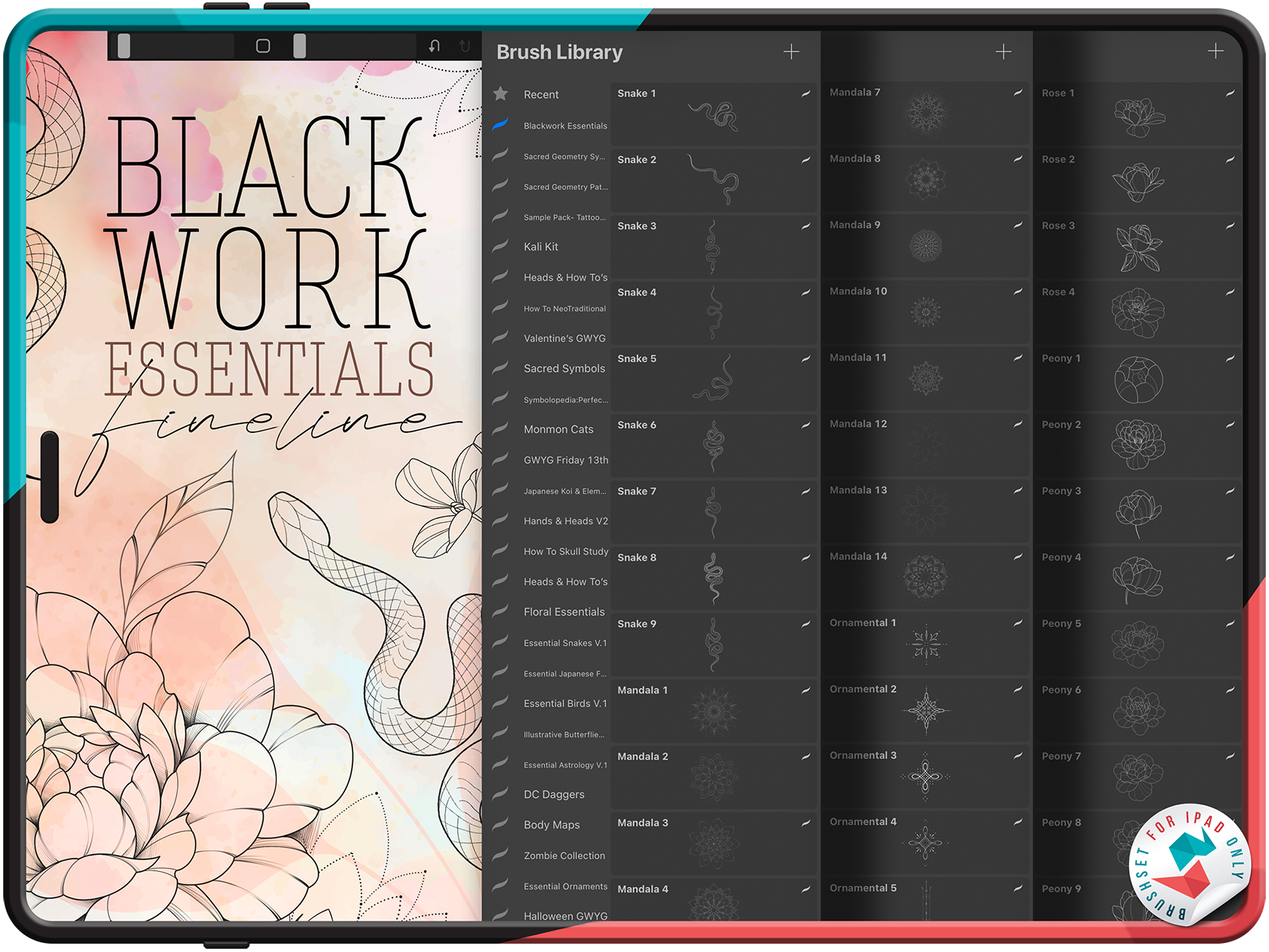Select the Ornamental 2 brush

point(926,710)
